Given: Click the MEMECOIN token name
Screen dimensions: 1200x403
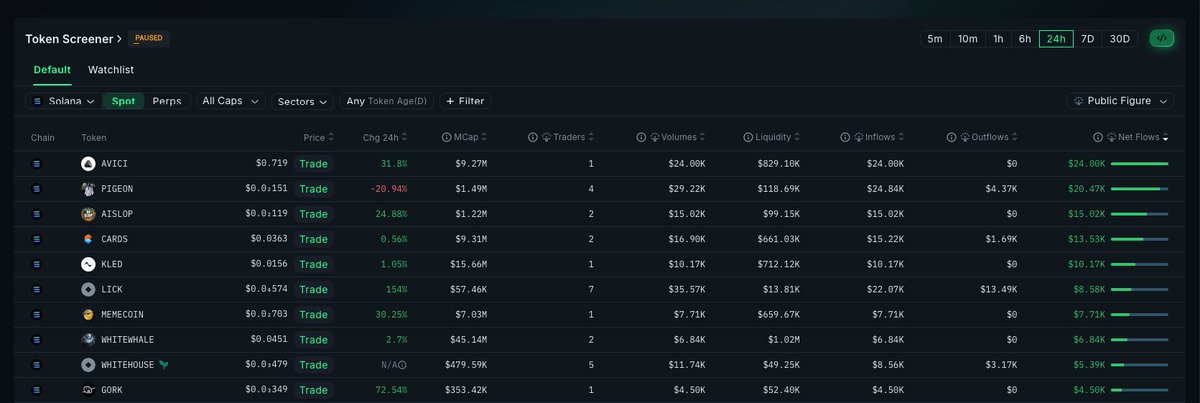Looking at the screenshot, I should point(122,314).
